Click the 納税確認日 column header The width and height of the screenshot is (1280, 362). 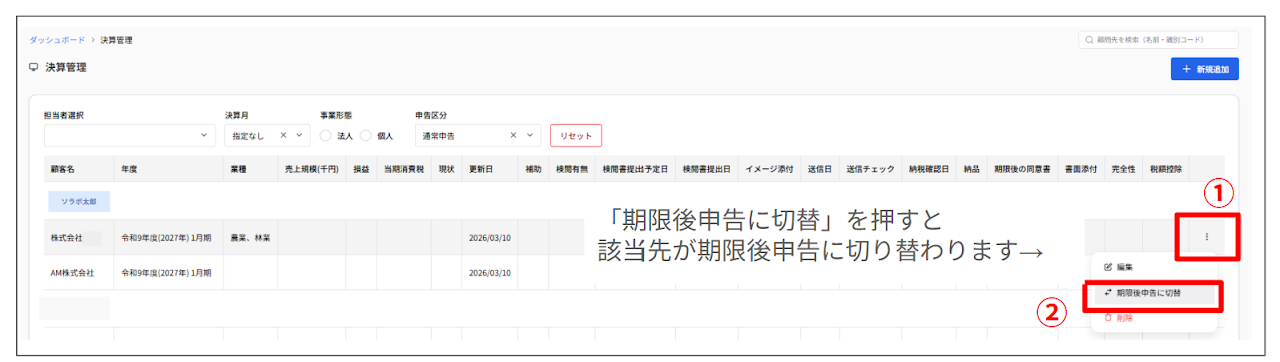coord(928,169)
